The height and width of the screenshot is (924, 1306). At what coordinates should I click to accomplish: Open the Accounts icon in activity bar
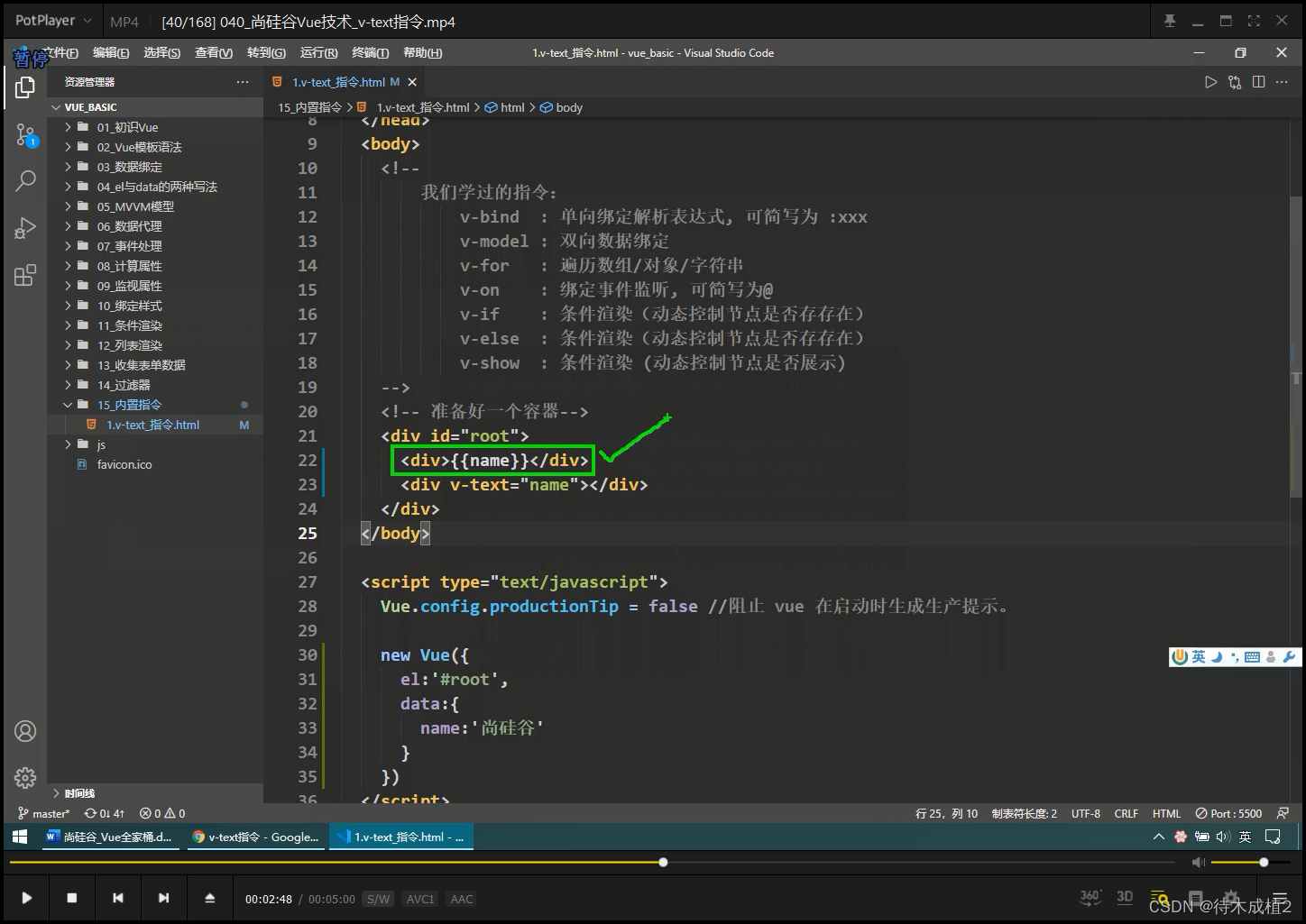pos(25,730)
